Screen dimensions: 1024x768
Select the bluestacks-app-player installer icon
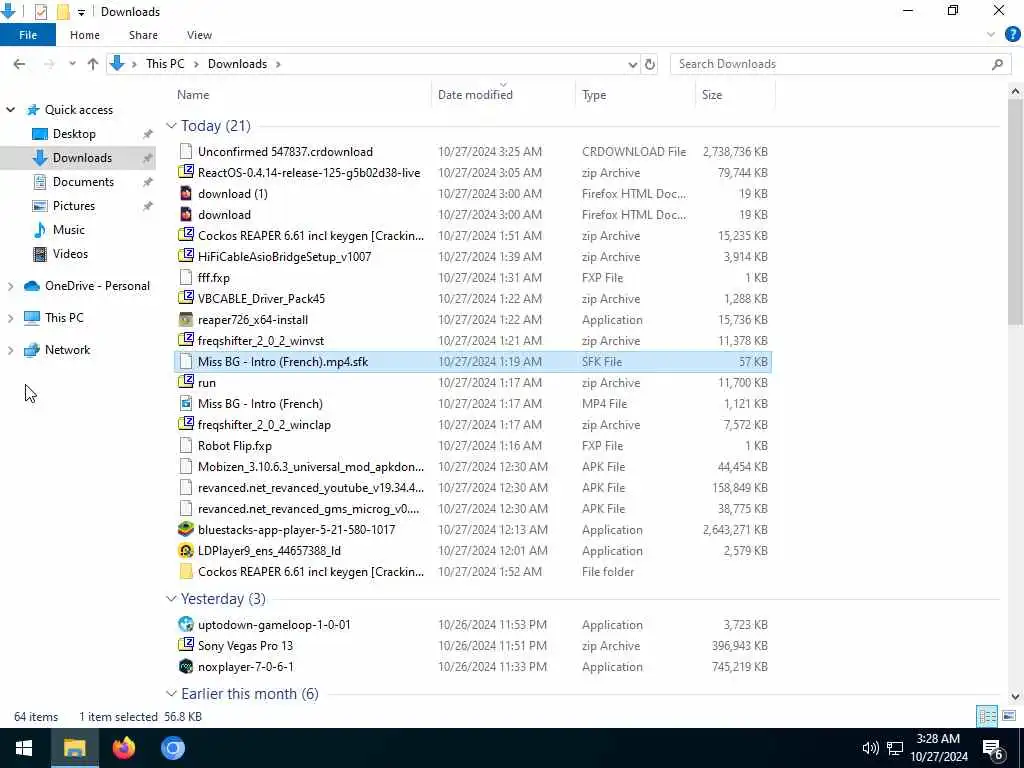point(186,530)
